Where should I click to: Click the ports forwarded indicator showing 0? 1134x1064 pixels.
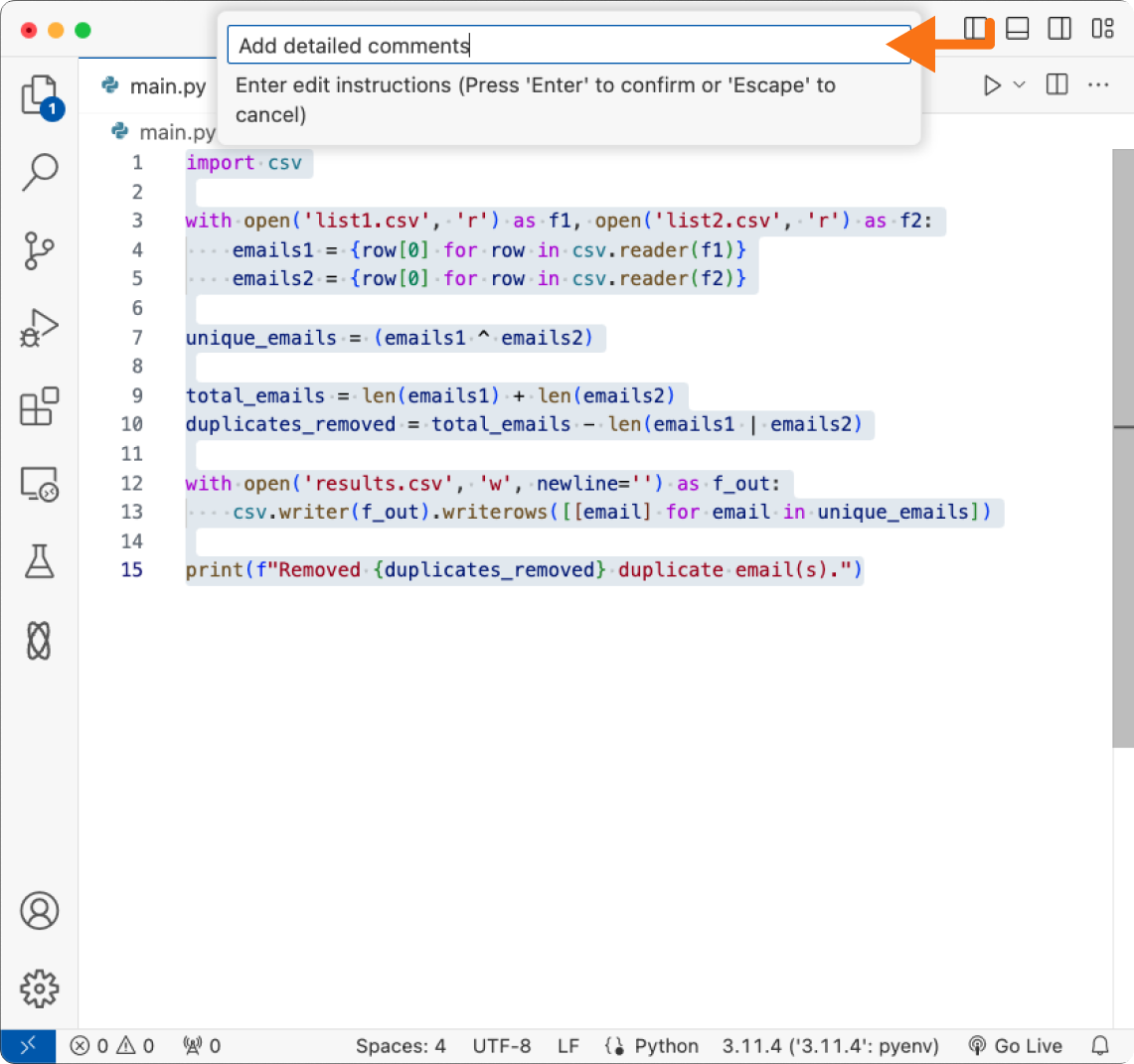point(202,1045)
